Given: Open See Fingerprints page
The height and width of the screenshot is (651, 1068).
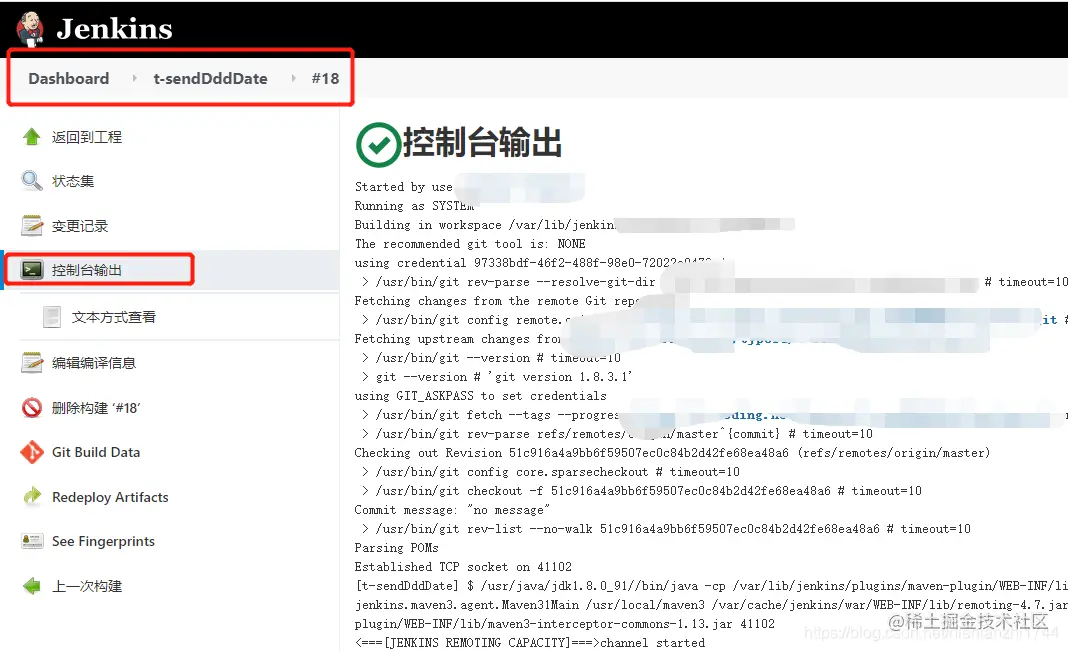Looking at the screenshot, I should (x=104, y=541).
